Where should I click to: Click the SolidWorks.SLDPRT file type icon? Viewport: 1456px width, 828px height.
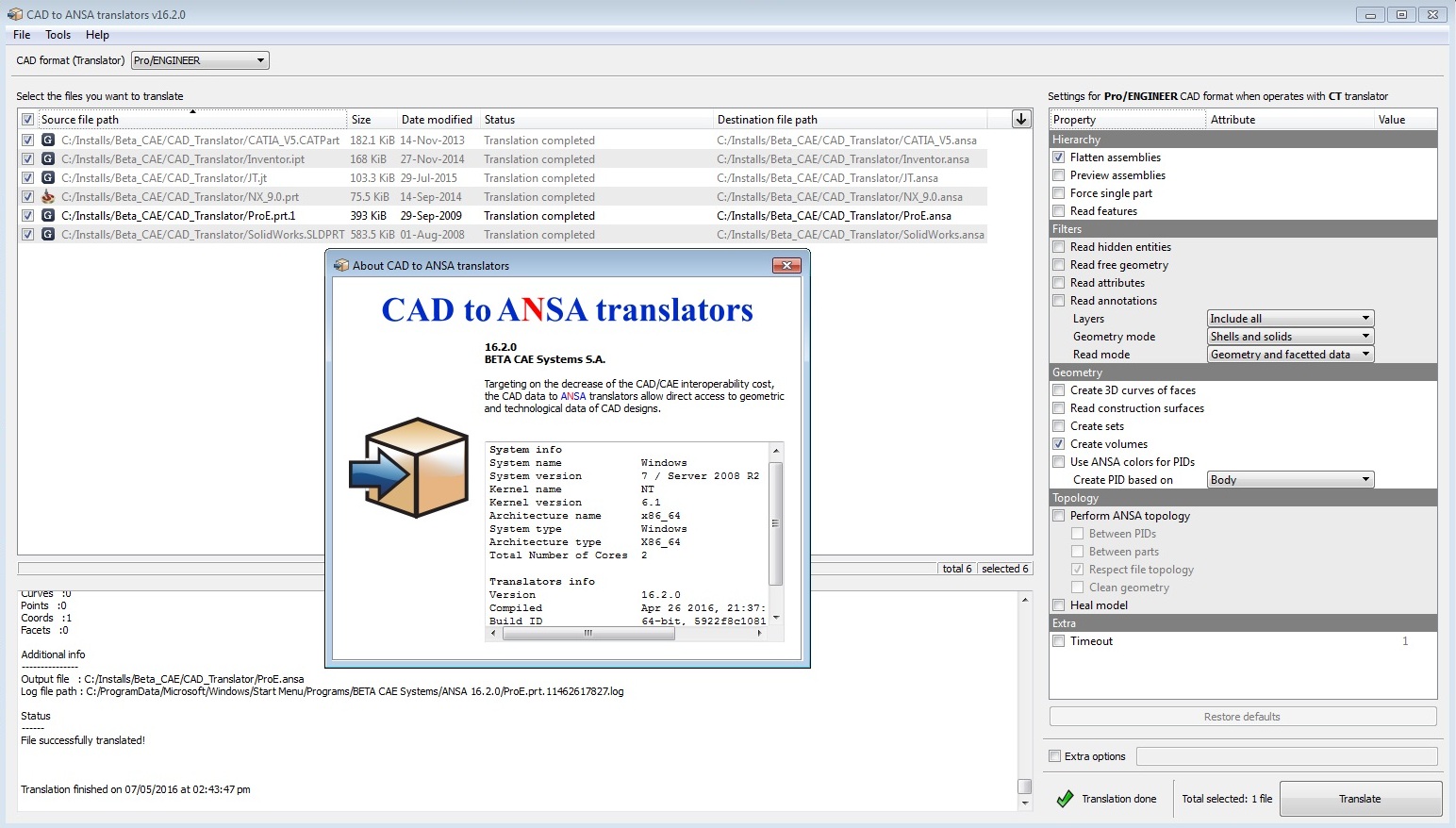coord(48,235)
